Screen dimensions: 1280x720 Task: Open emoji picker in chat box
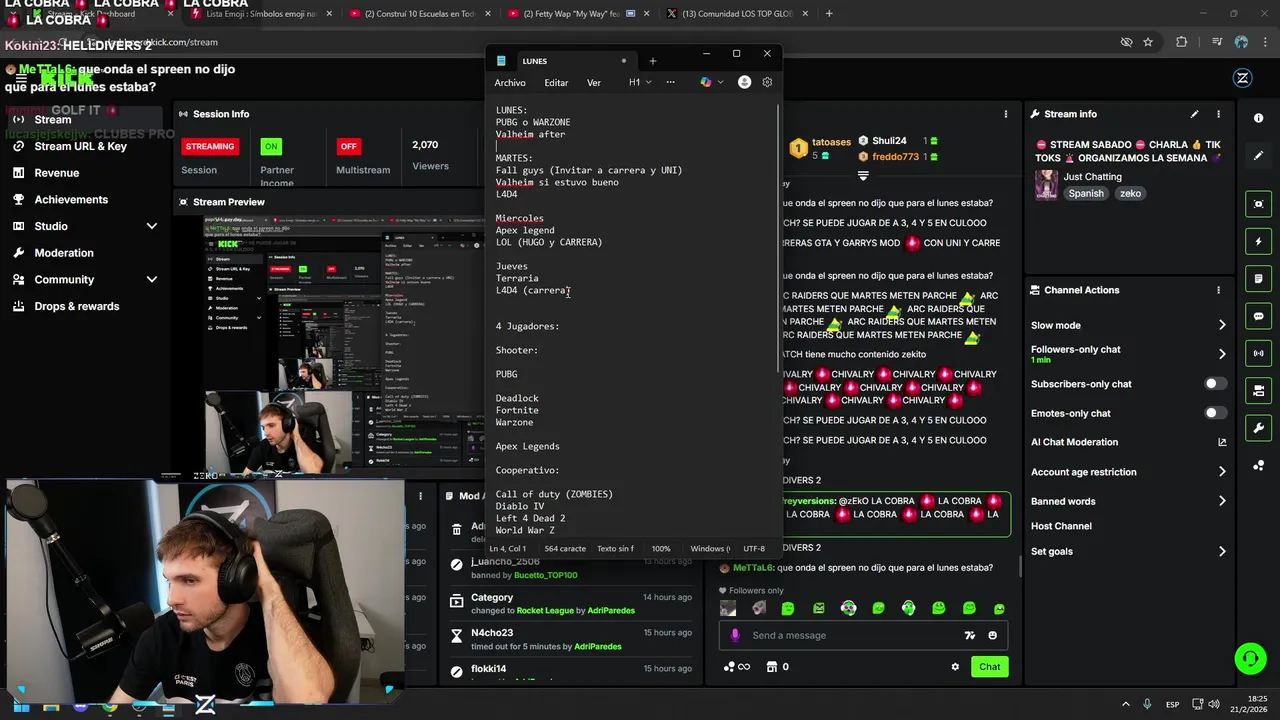coord(992,635)
